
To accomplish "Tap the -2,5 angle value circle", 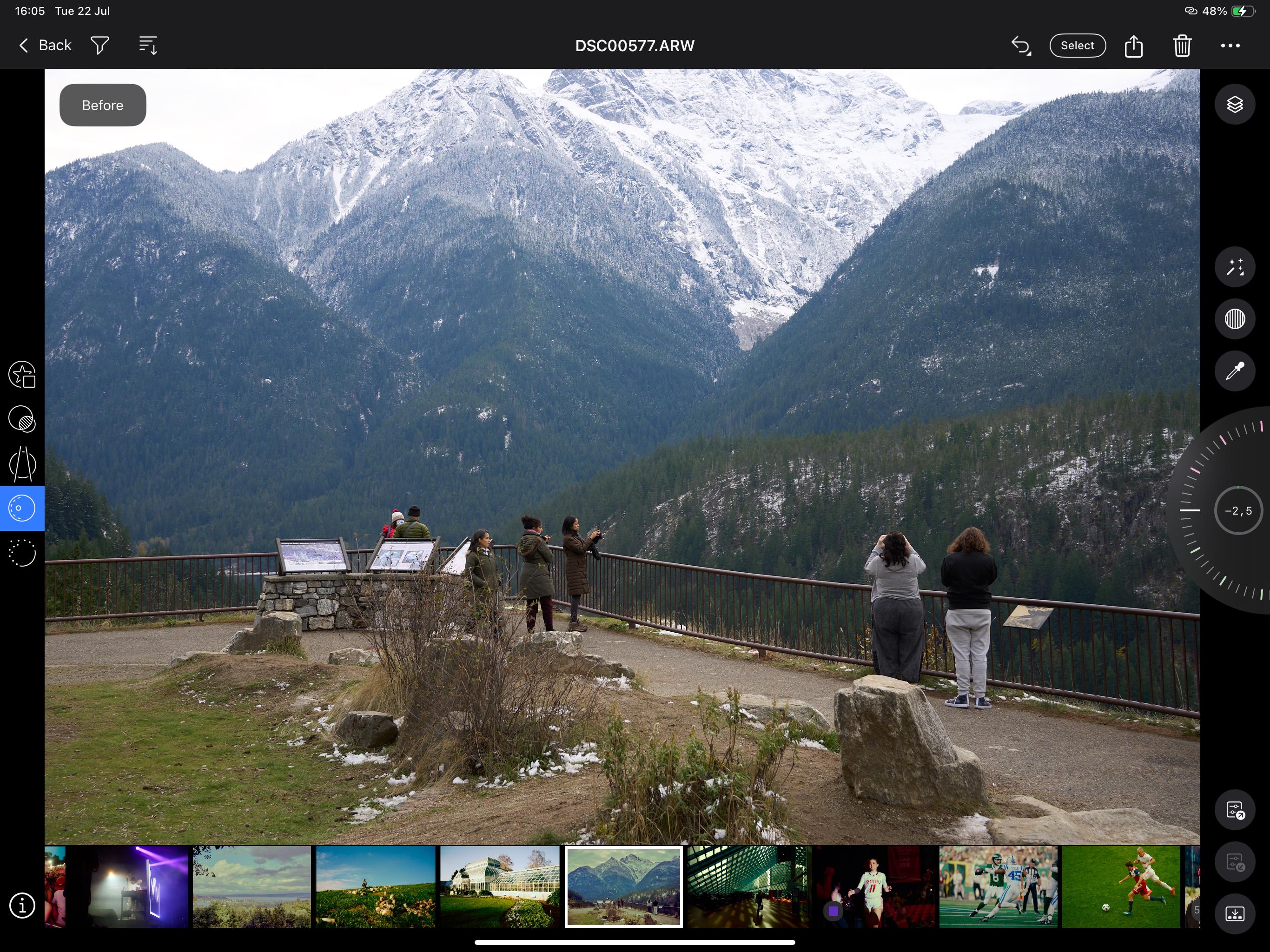I will pos(1238,510).
